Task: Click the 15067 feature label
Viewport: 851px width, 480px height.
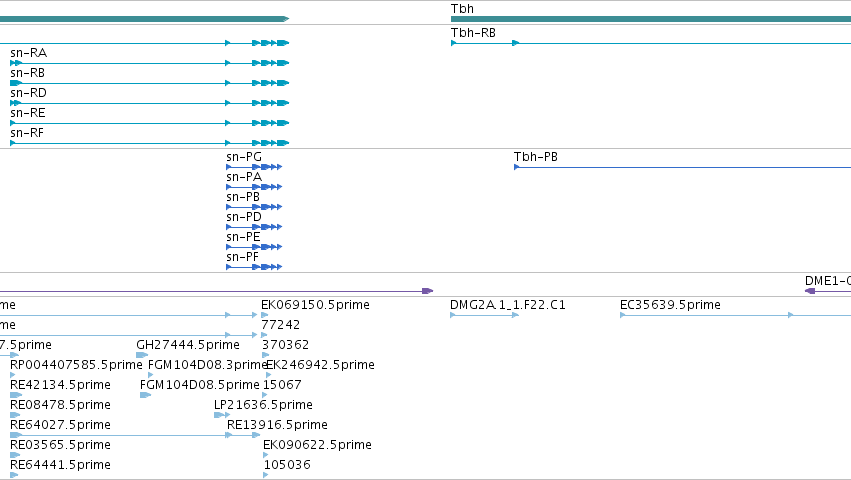Action: 282,385
